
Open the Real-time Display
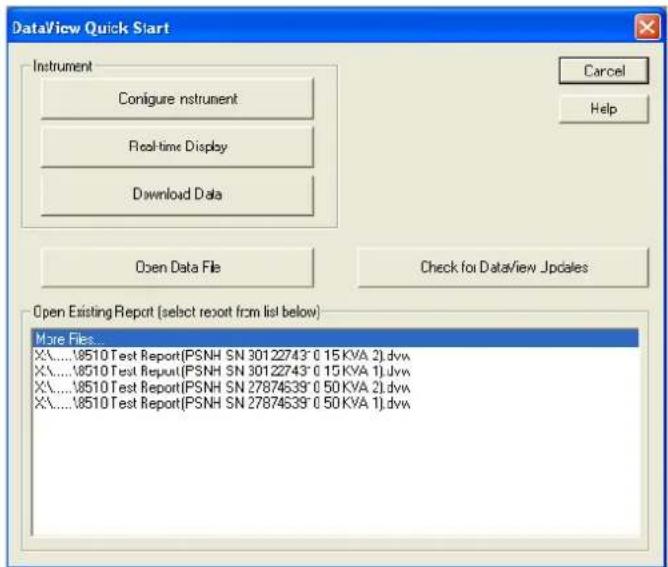pos(177,147)
